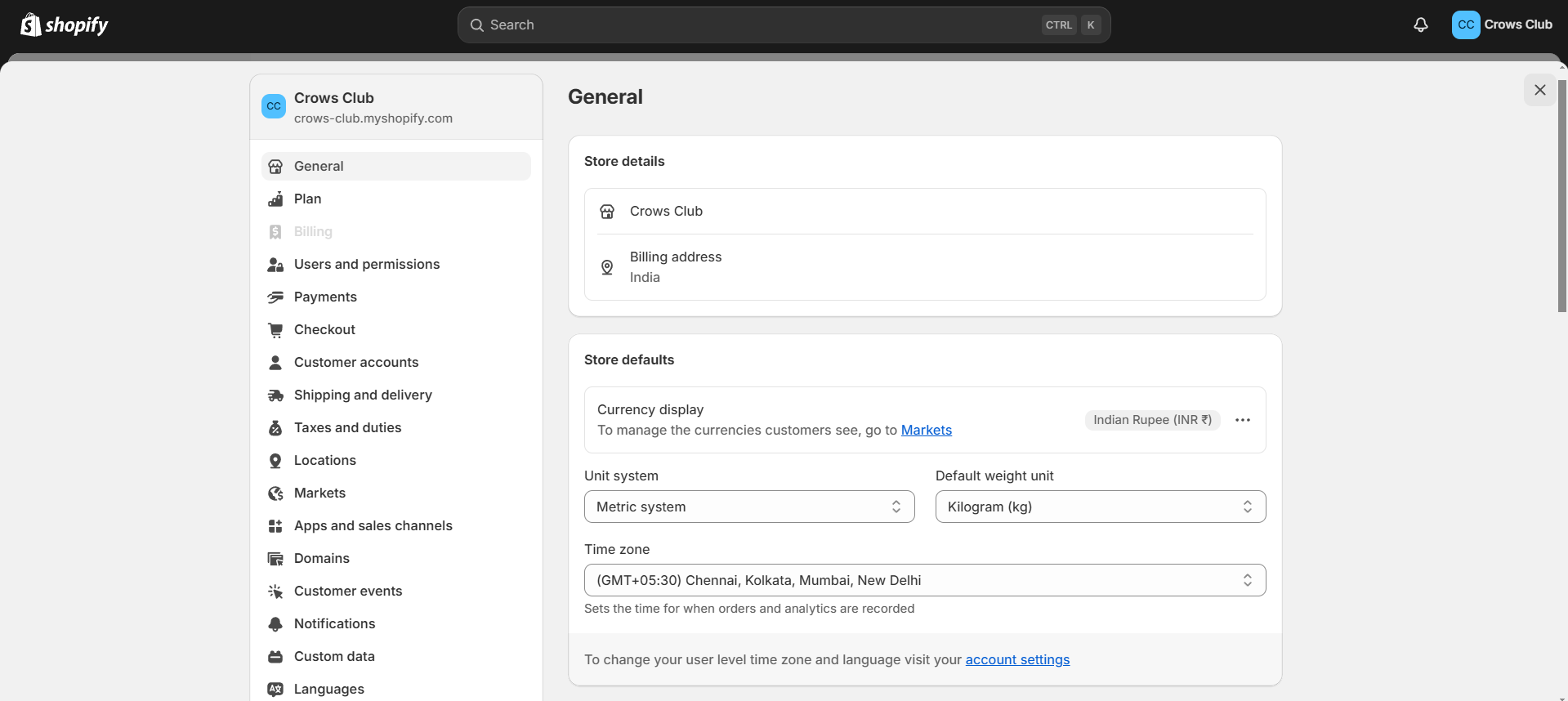Click the Languages icon in sidebar

(x=275, y=689)
